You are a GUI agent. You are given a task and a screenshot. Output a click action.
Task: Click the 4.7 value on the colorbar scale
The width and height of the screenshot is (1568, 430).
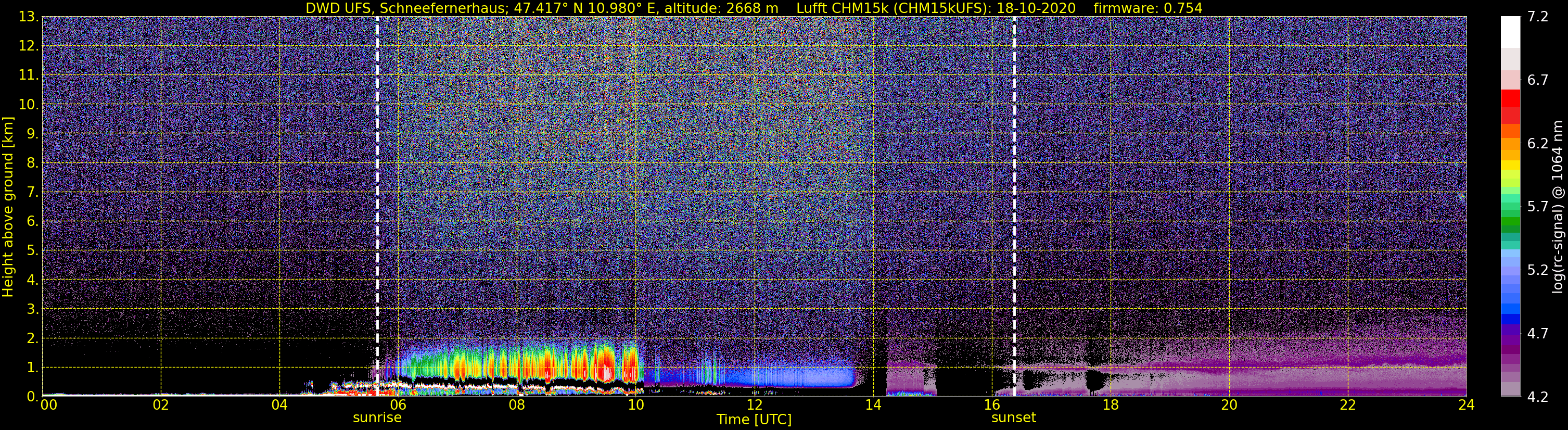click(x=1538, y=334)
